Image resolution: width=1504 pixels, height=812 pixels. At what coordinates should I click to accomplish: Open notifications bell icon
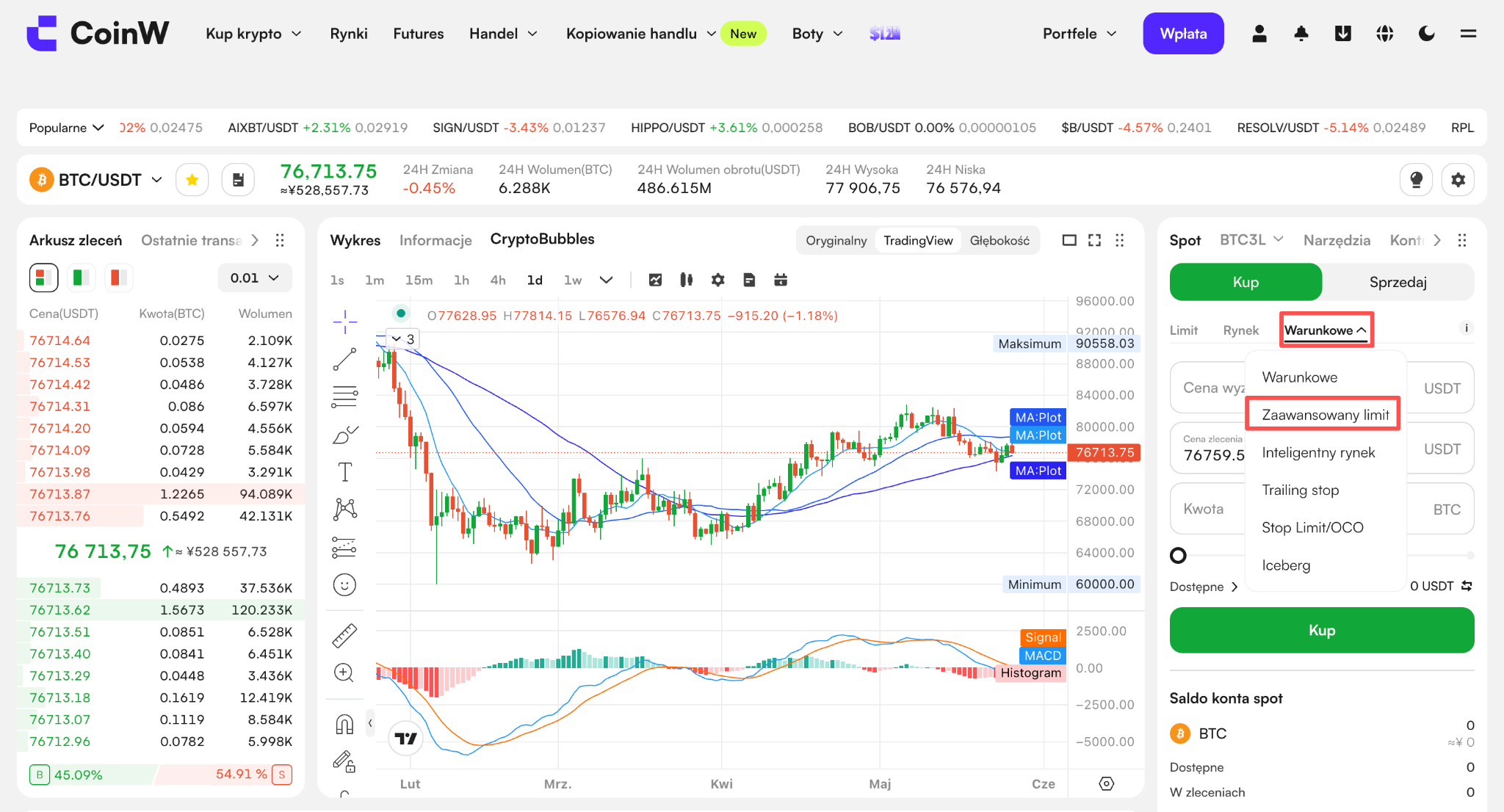[1301, 34]
